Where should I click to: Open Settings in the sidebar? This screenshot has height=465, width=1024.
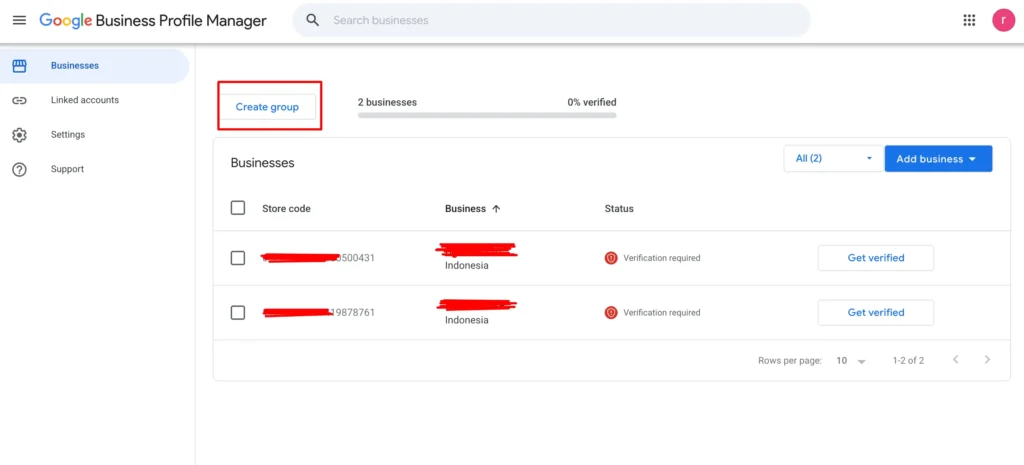[95, 135]
